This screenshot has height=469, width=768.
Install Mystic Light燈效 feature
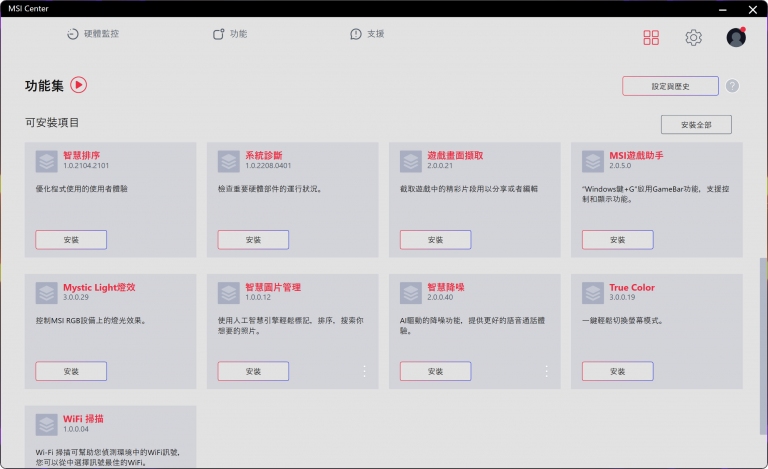pos(71,371)
